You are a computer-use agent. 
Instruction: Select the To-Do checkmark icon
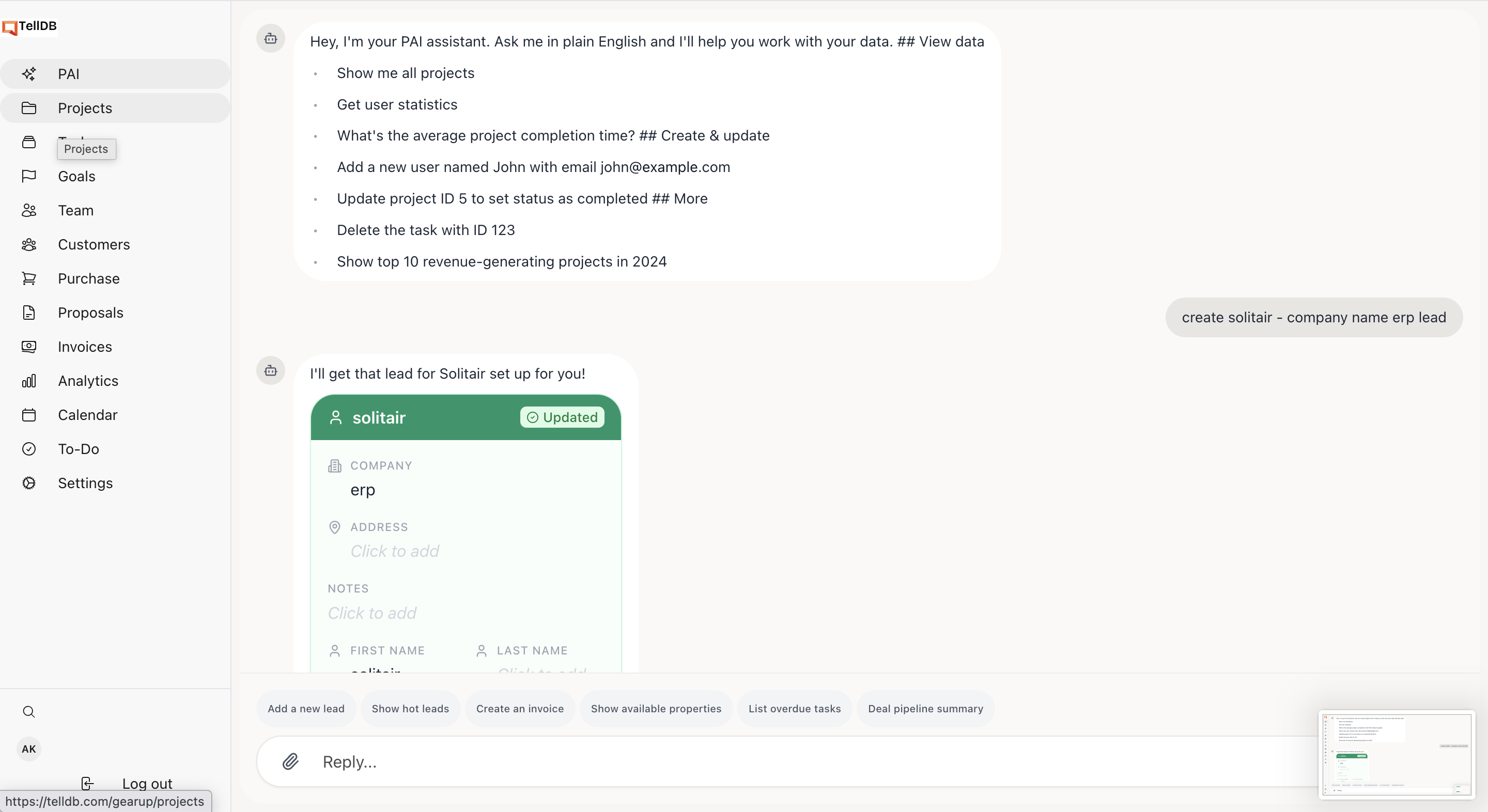pyautogui.click(x=29, y=449)
